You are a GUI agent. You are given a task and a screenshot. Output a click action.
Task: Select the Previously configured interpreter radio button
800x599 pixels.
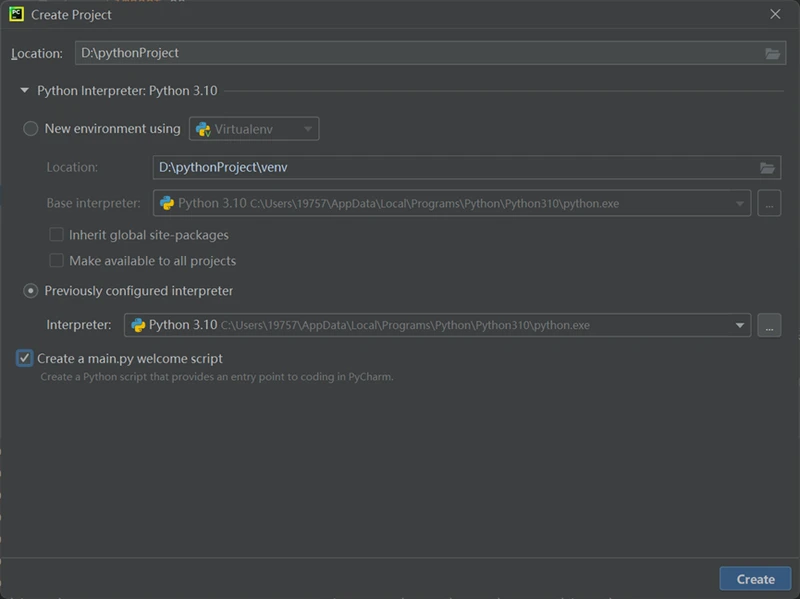click(x=31, y=291)
